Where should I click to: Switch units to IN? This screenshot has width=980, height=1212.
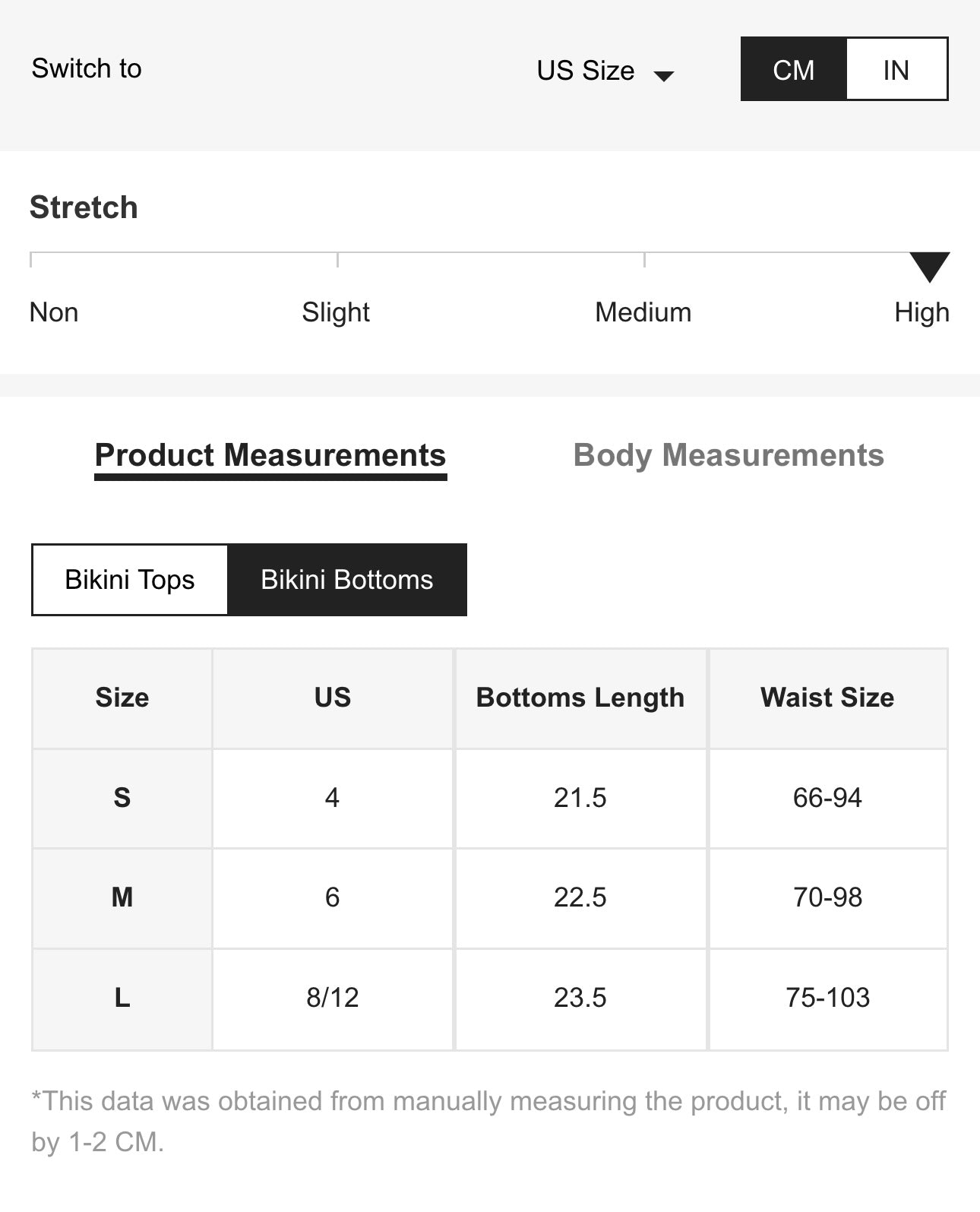[896, 70]
